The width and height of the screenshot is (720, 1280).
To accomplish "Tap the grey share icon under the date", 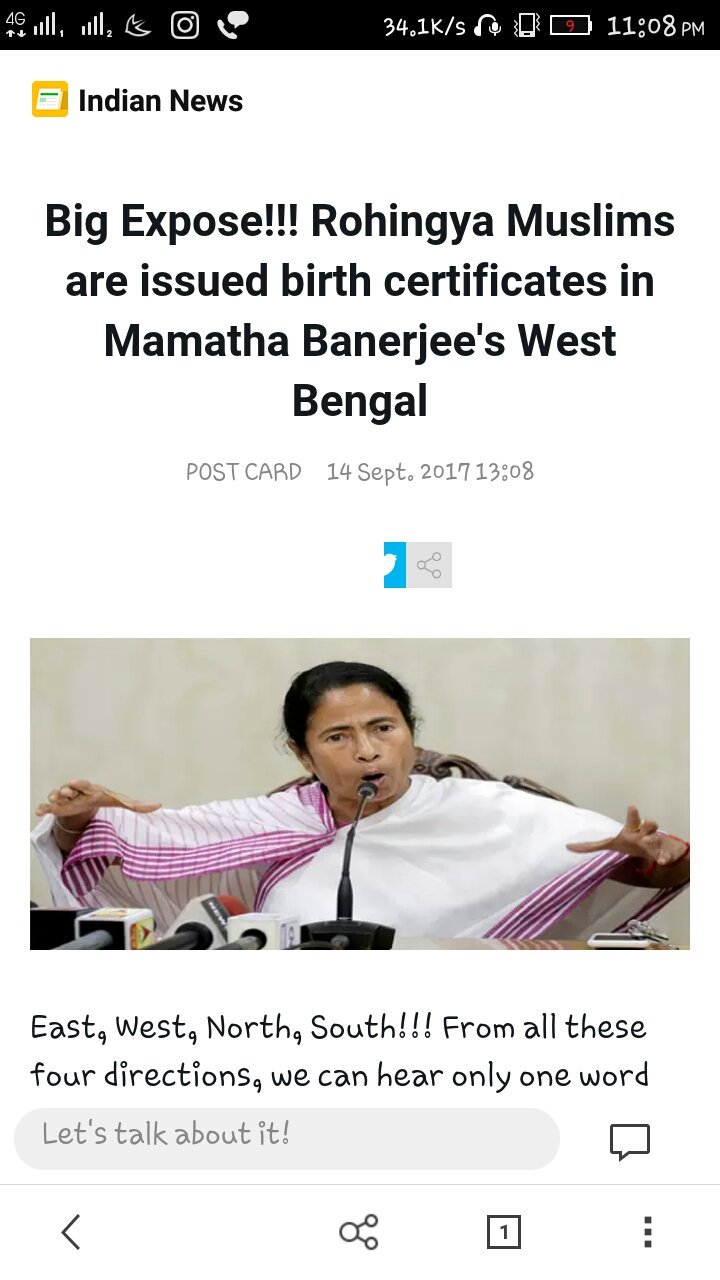I will (429, 565).
